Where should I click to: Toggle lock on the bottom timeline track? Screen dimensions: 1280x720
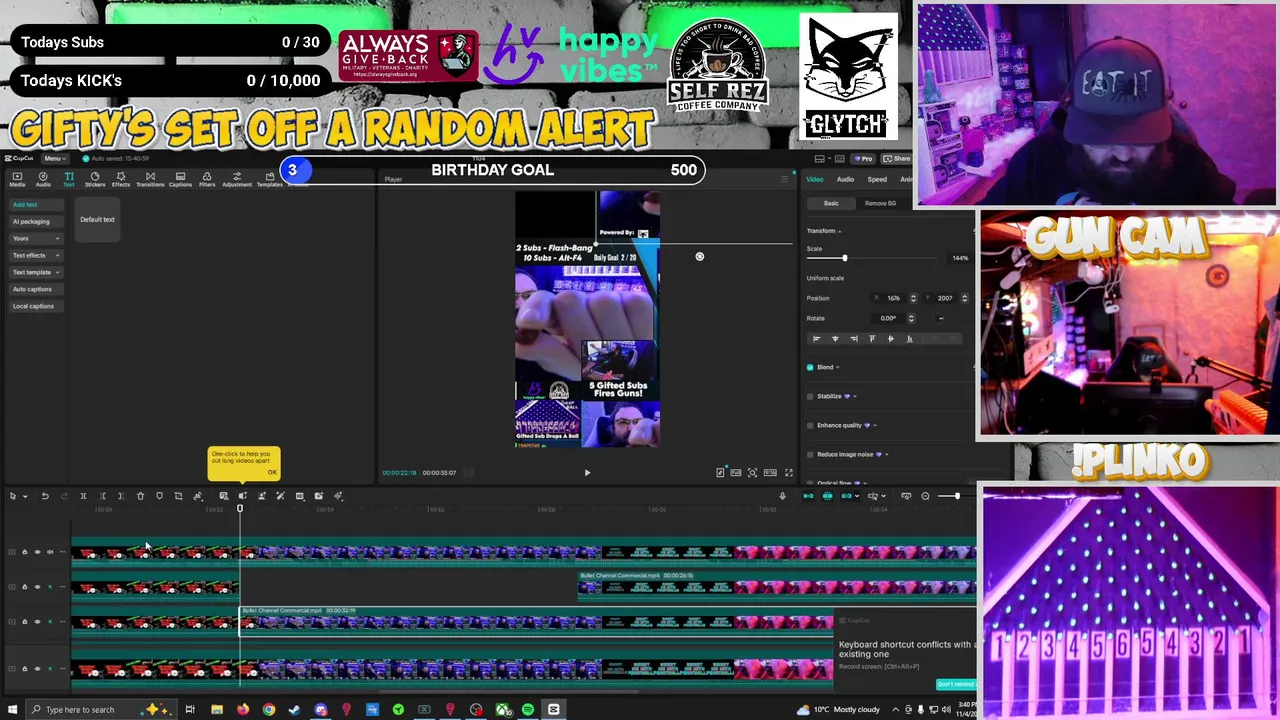point(25,669)
